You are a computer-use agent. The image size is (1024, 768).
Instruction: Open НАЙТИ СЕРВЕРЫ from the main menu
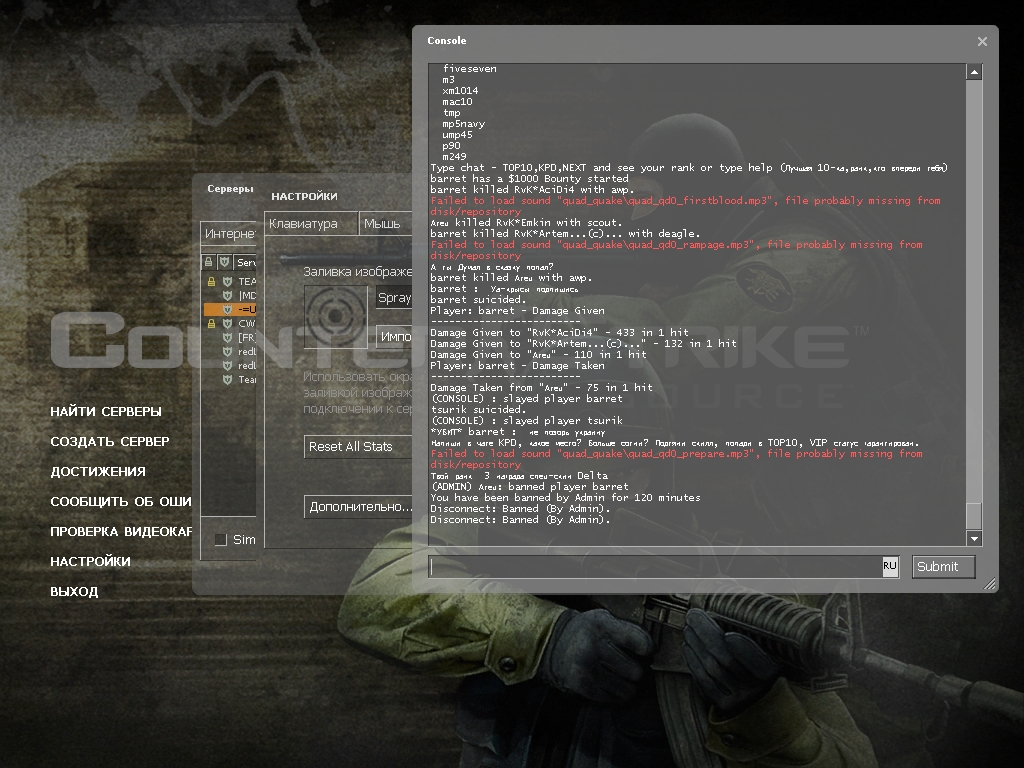[106, 411]
